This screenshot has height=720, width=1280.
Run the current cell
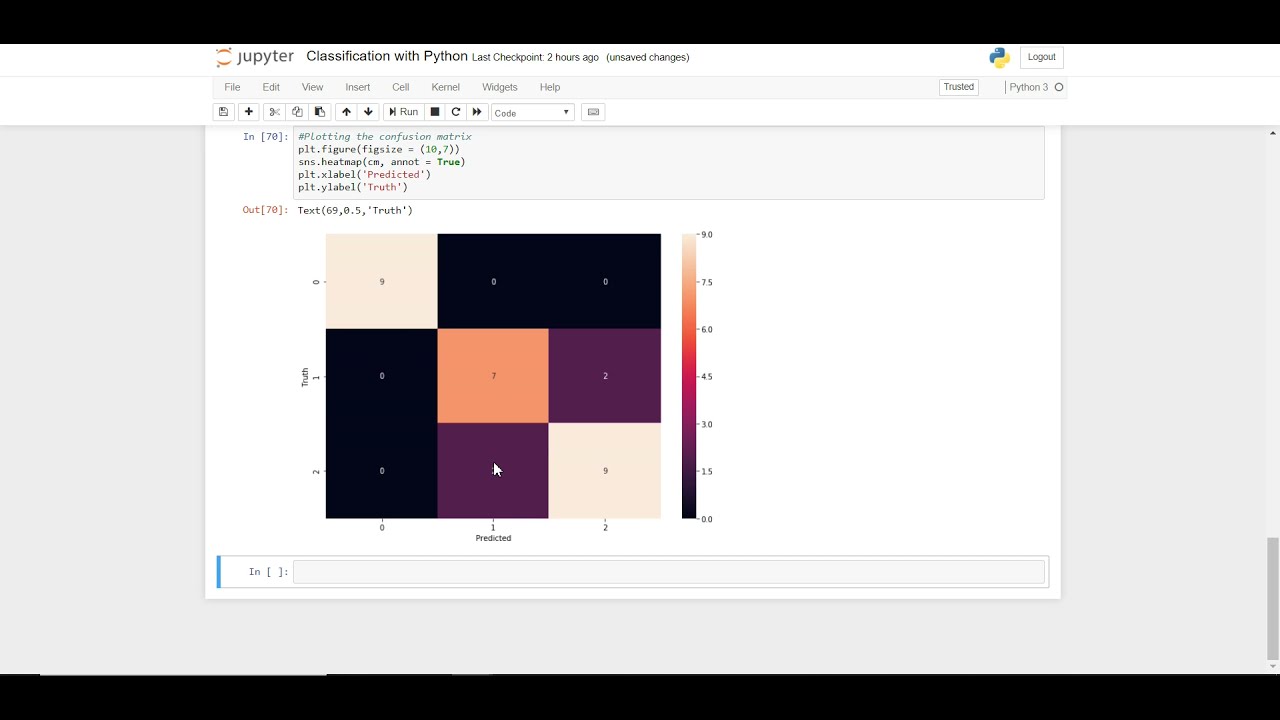pyautogui.click(x=403, y=112)
